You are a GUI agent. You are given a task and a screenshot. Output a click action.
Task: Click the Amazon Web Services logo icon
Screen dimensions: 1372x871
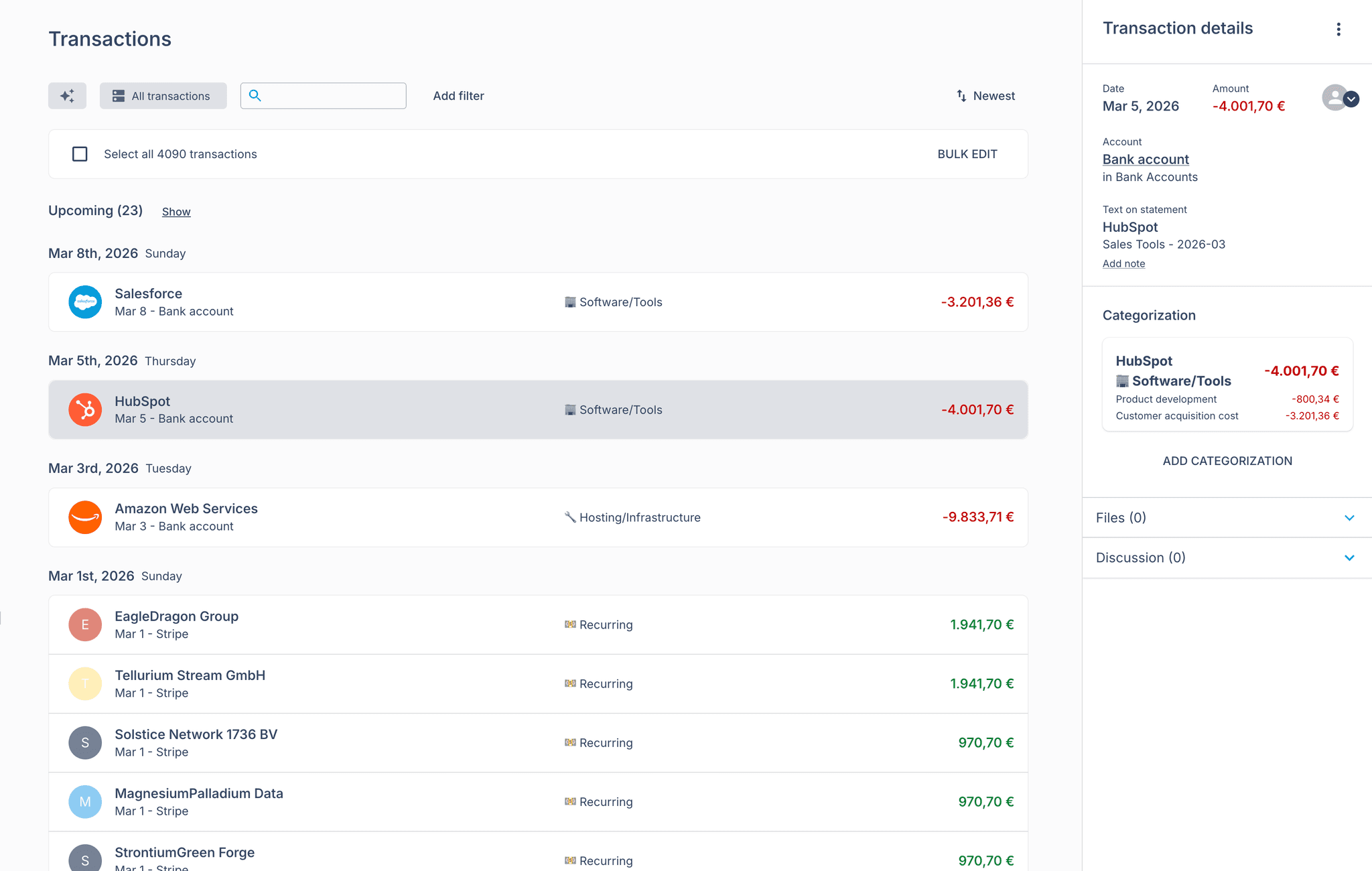tap(85, 517)
